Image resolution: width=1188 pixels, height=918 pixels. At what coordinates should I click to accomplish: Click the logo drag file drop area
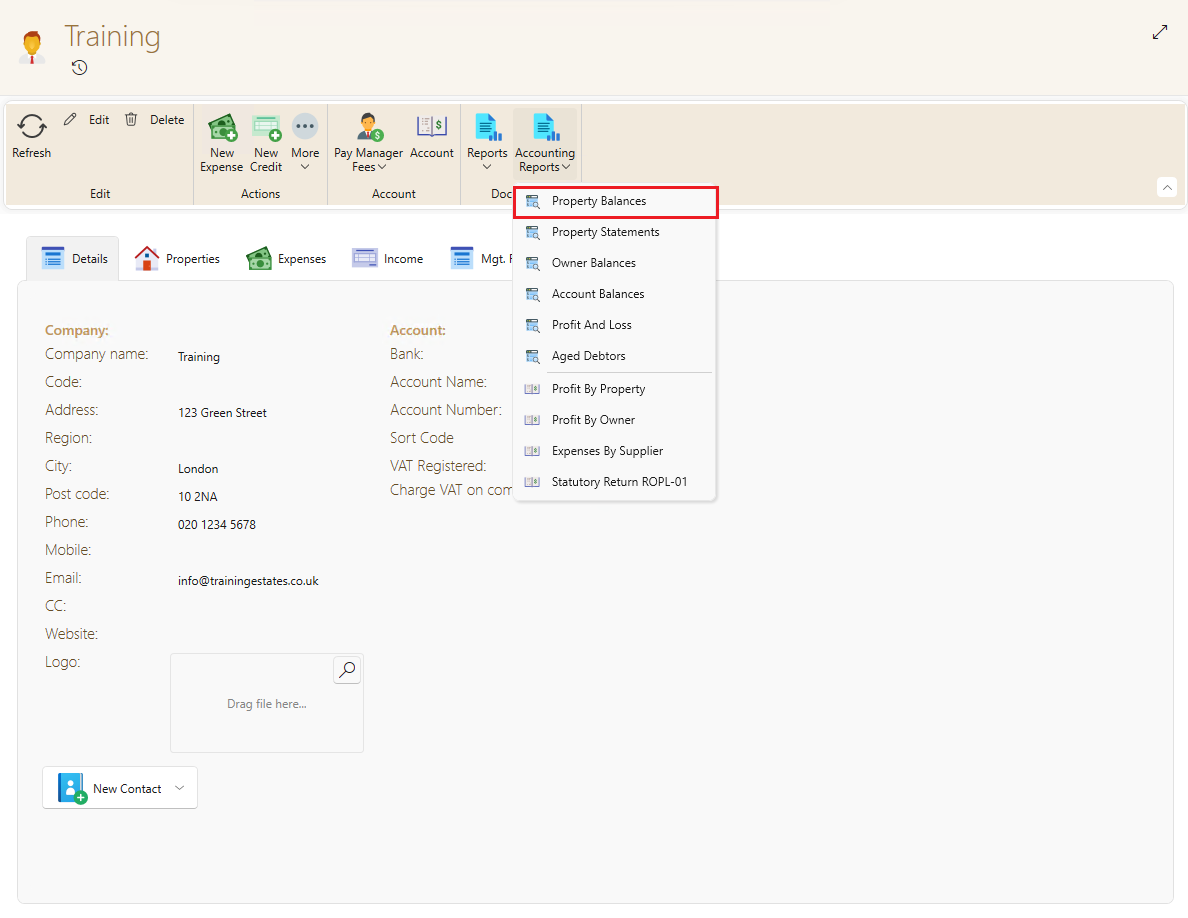click(x=266, y=704)
